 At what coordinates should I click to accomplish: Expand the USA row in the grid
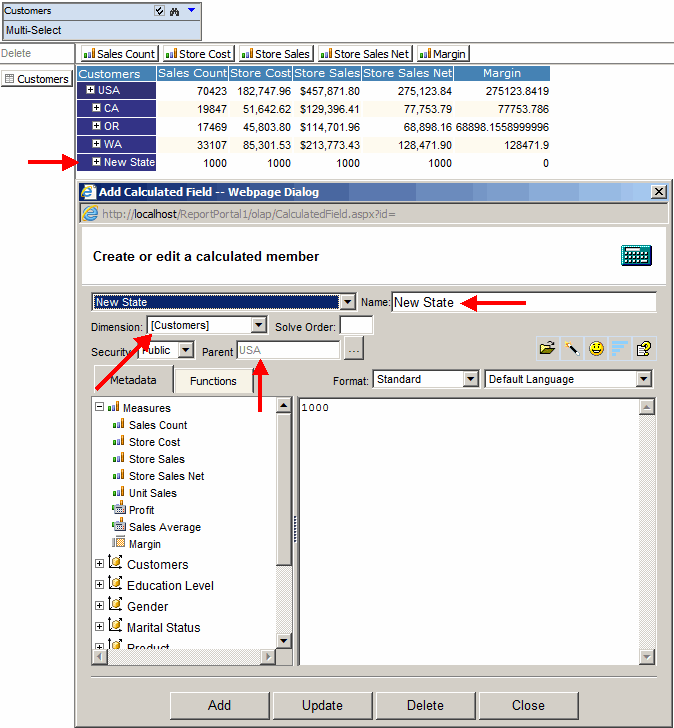pos(91,90)
